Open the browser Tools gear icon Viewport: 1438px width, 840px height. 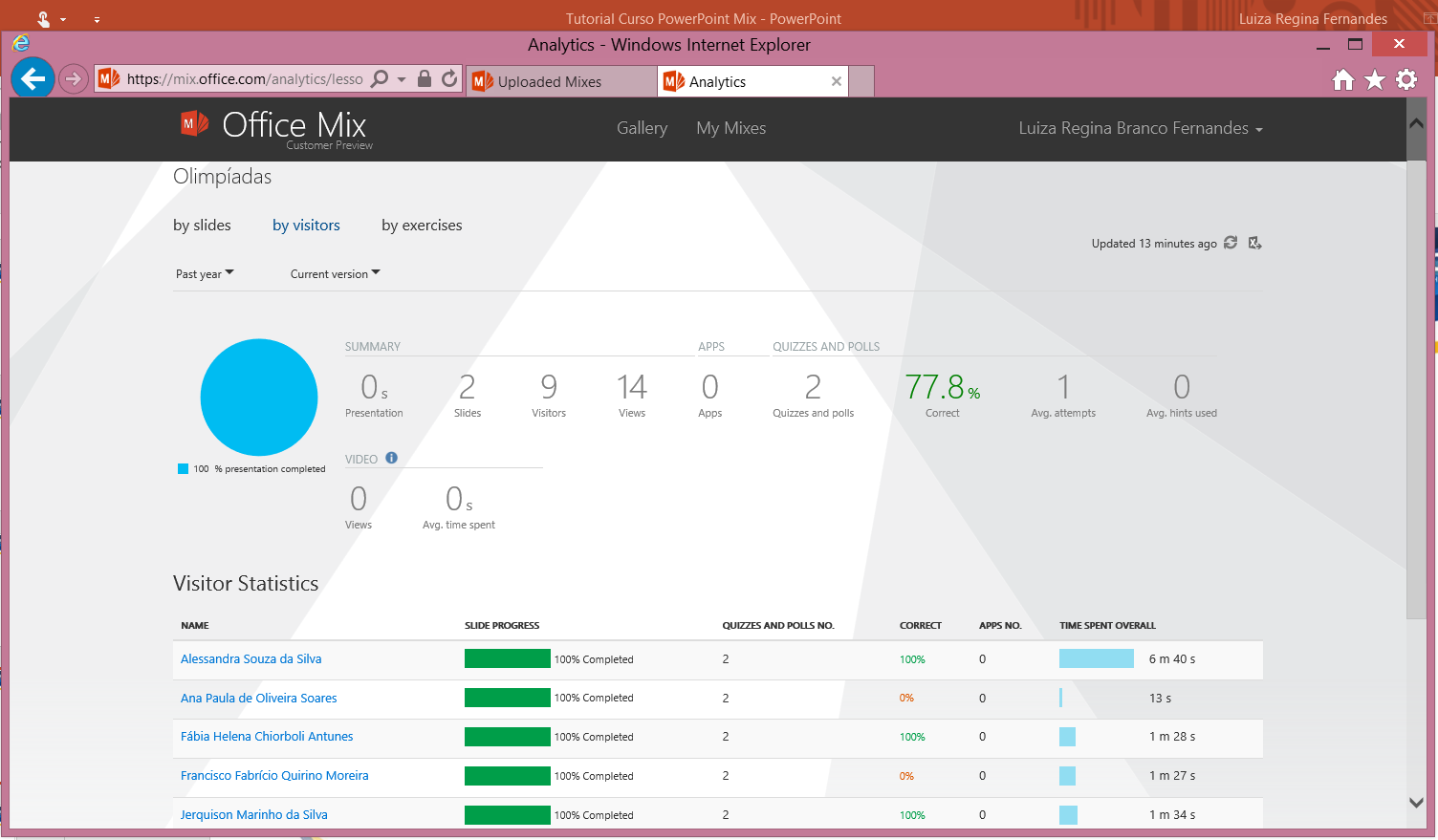[x=1406, y=80]
